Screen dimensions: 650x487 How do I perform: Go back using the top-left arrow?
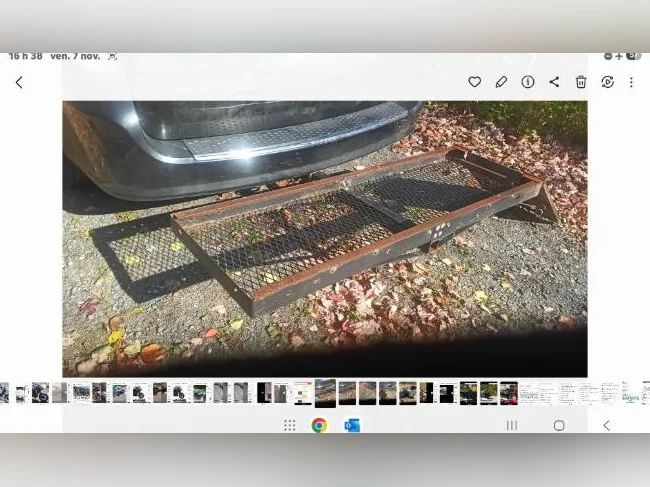[19, 82]
